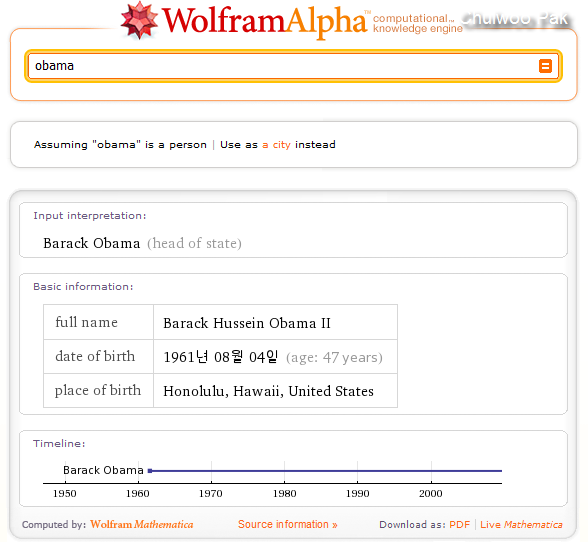
Task: Click the birth date value "1961년 08월 04일"
Action: (x=220, y=357)
